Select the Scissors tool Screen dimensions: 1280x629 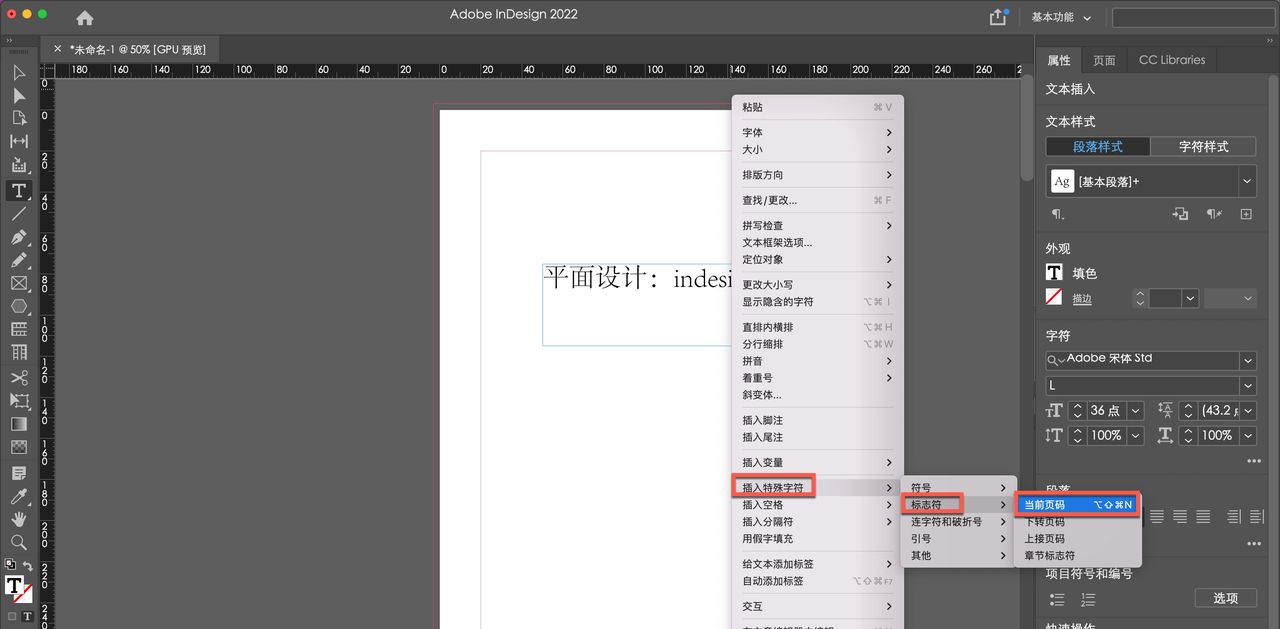[18, 377]
